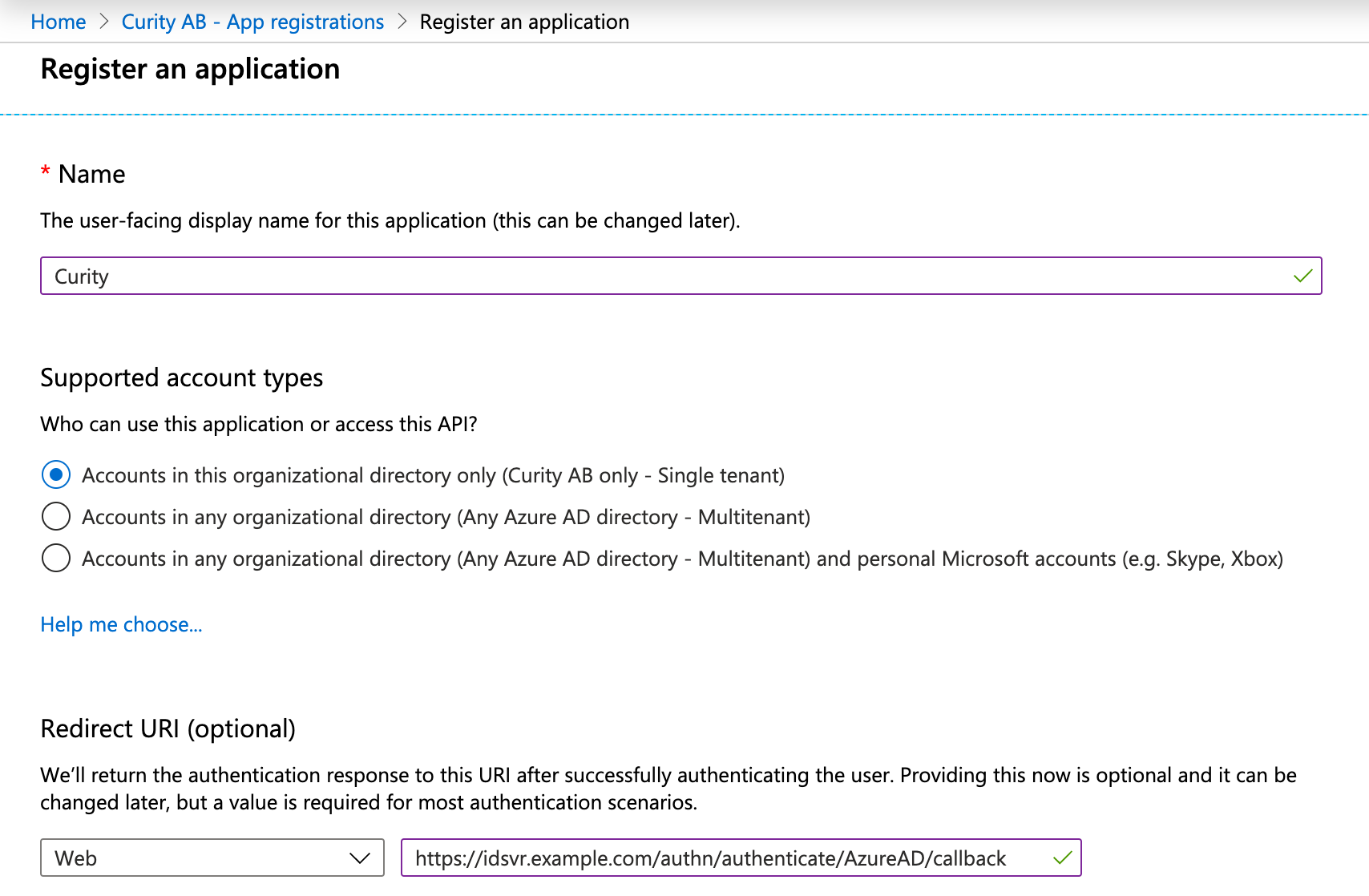Expand the redirect URI type combo box
The height and width of the screenshot is (896, 1369).
[212, 858]
